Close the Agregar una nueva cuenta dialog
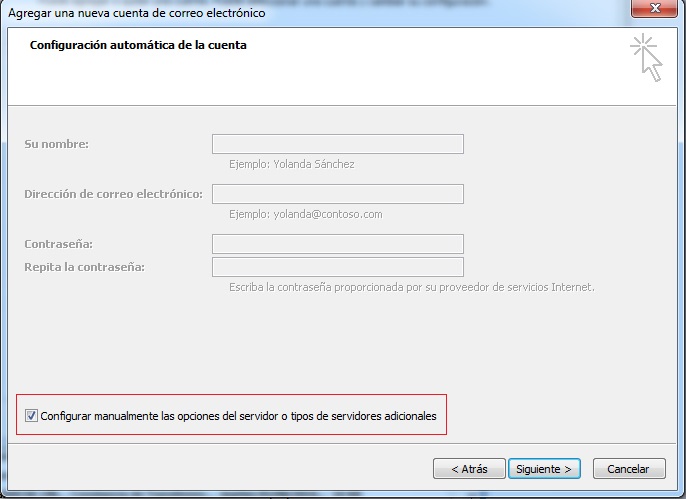The width and height of the screenshot is (686, 499). click(x=654, y=8)
